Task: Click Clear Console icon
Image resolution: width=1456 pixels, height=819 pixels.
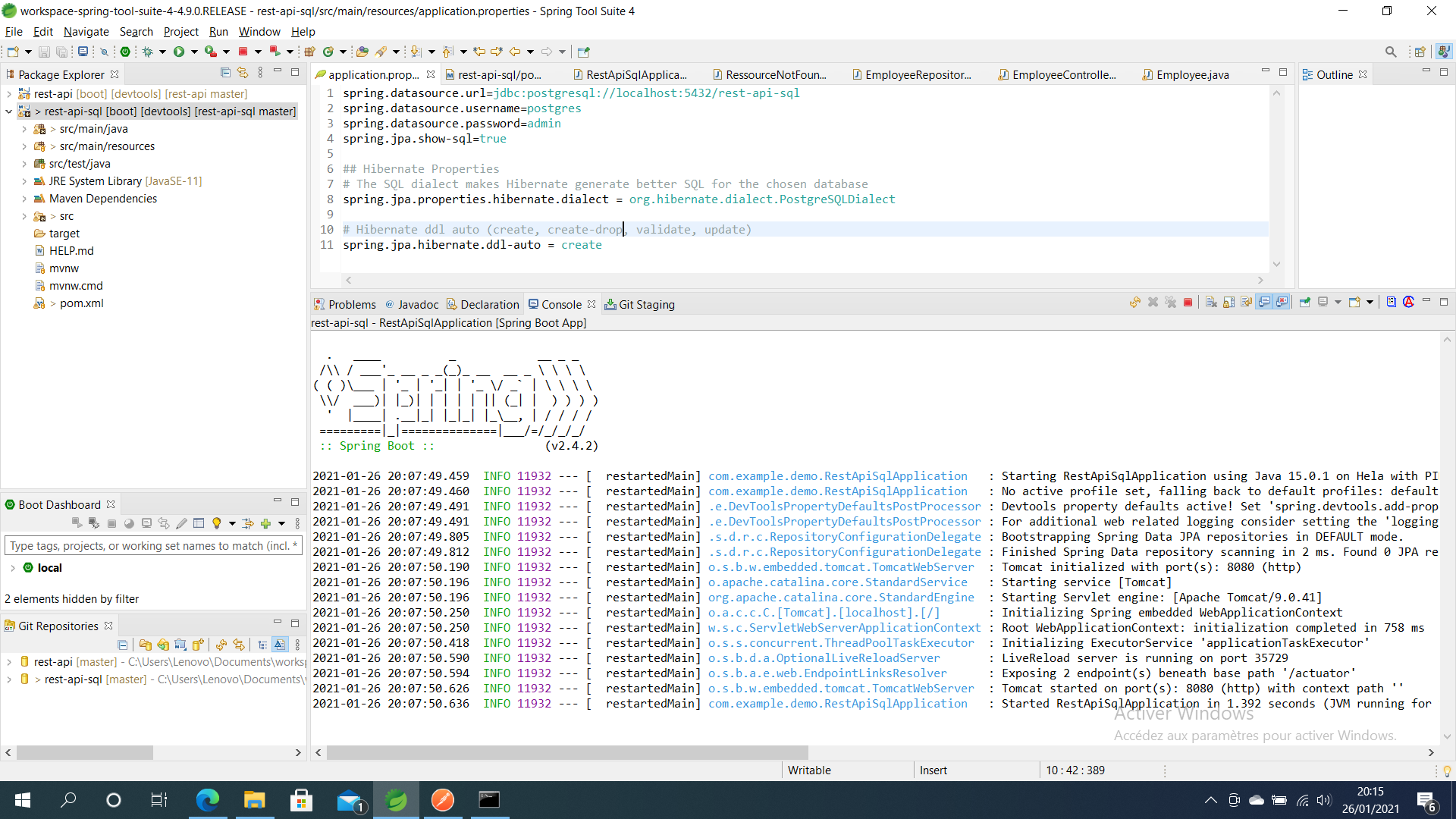Action: pyautogui.click(x=1211, y=303)
